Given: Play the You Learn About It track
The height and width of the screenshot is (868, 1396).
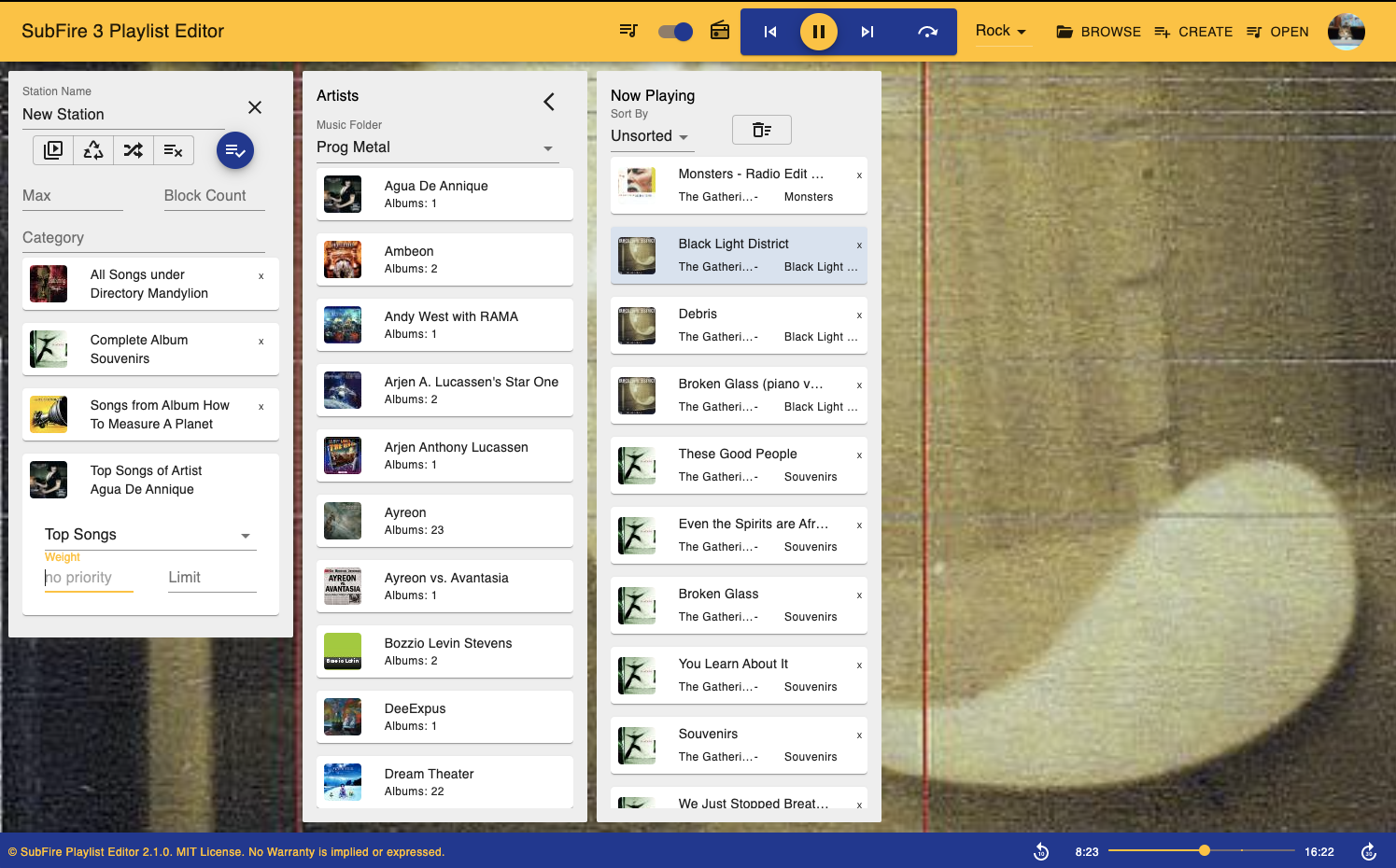Looking at the screenshot, I should 739,675.
